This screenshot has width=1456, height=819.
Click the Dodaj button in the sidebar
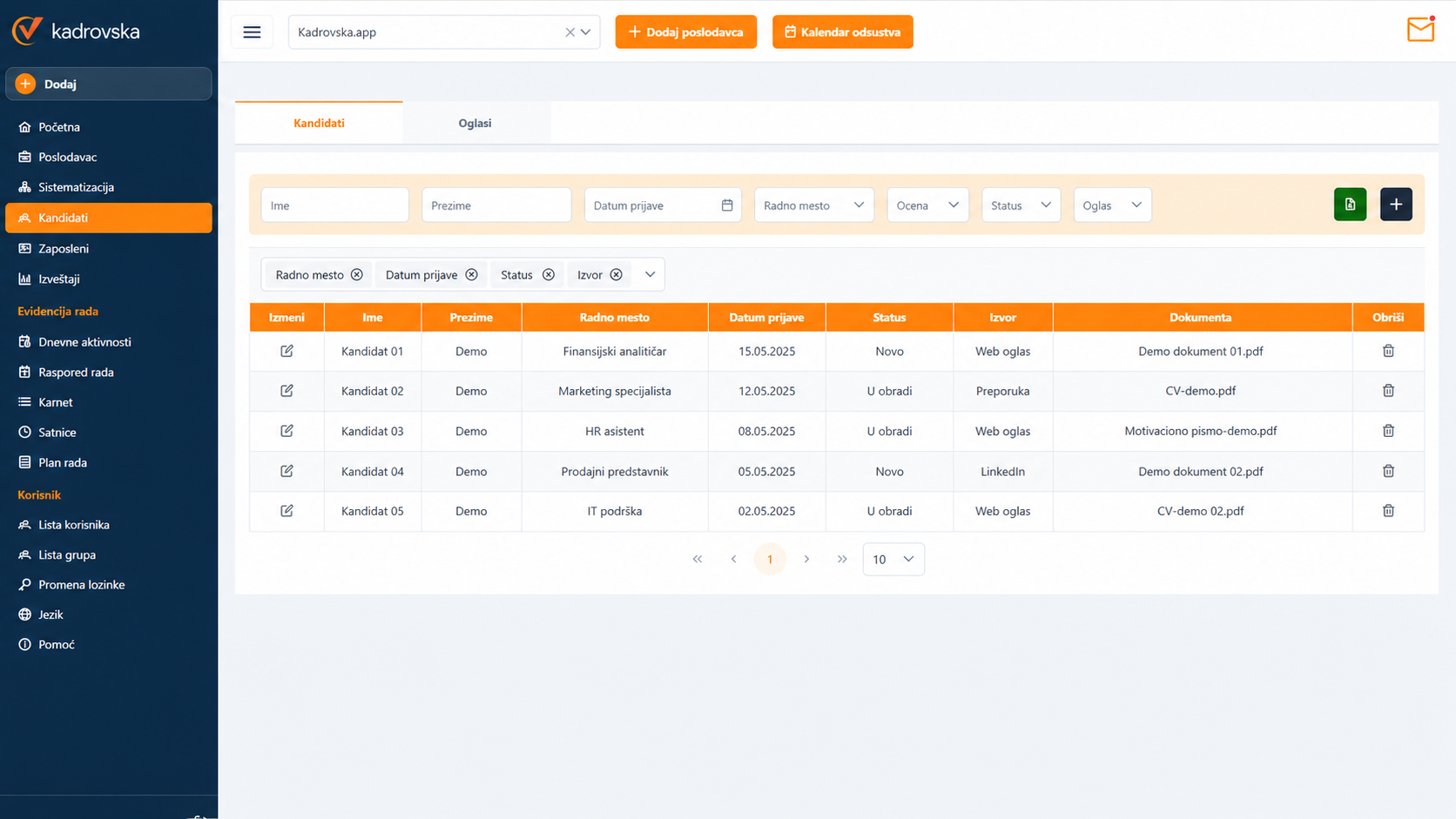click(109, 84)
